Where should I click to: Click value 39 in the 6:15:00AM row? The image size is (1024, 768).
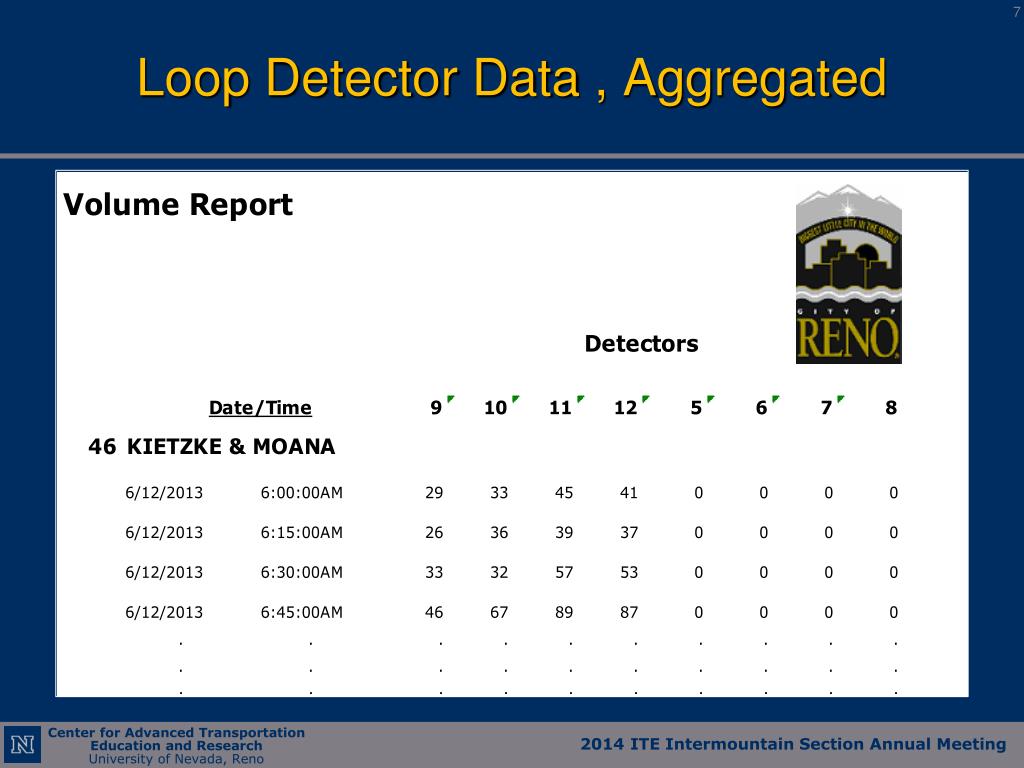pos(564,532)
